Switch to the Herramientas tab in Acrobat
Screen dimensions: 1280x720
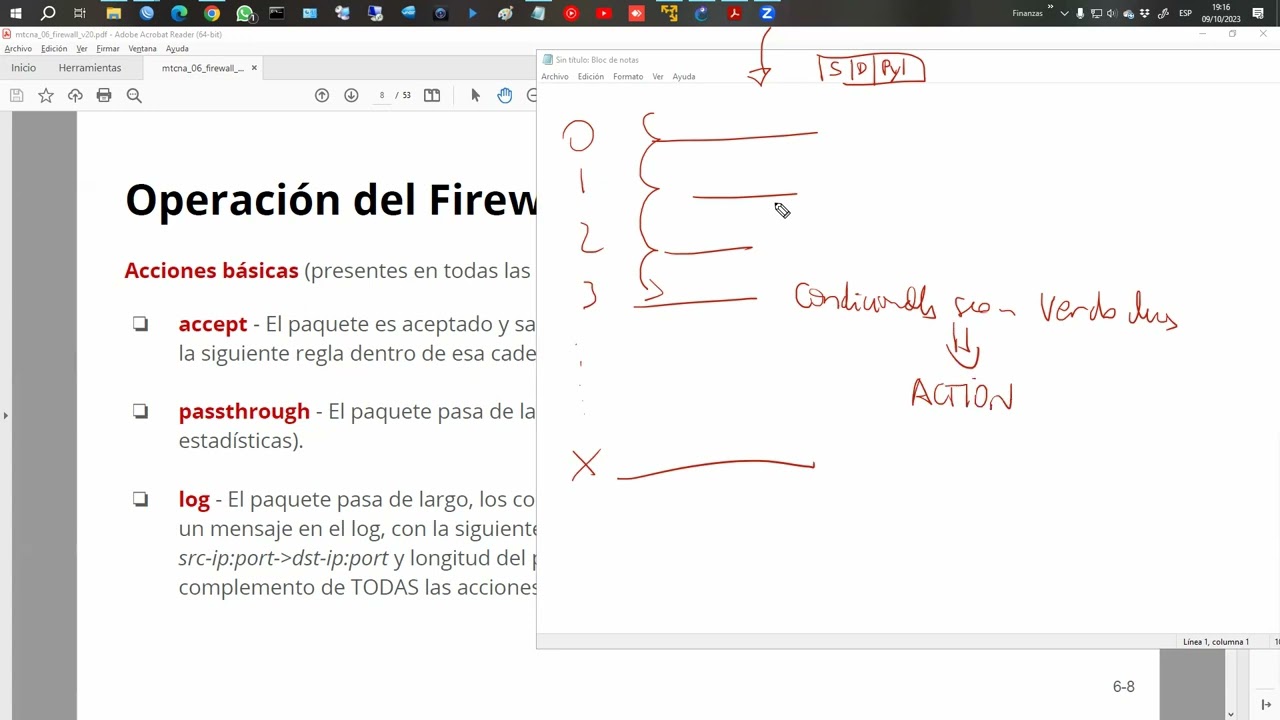point(90,68)
